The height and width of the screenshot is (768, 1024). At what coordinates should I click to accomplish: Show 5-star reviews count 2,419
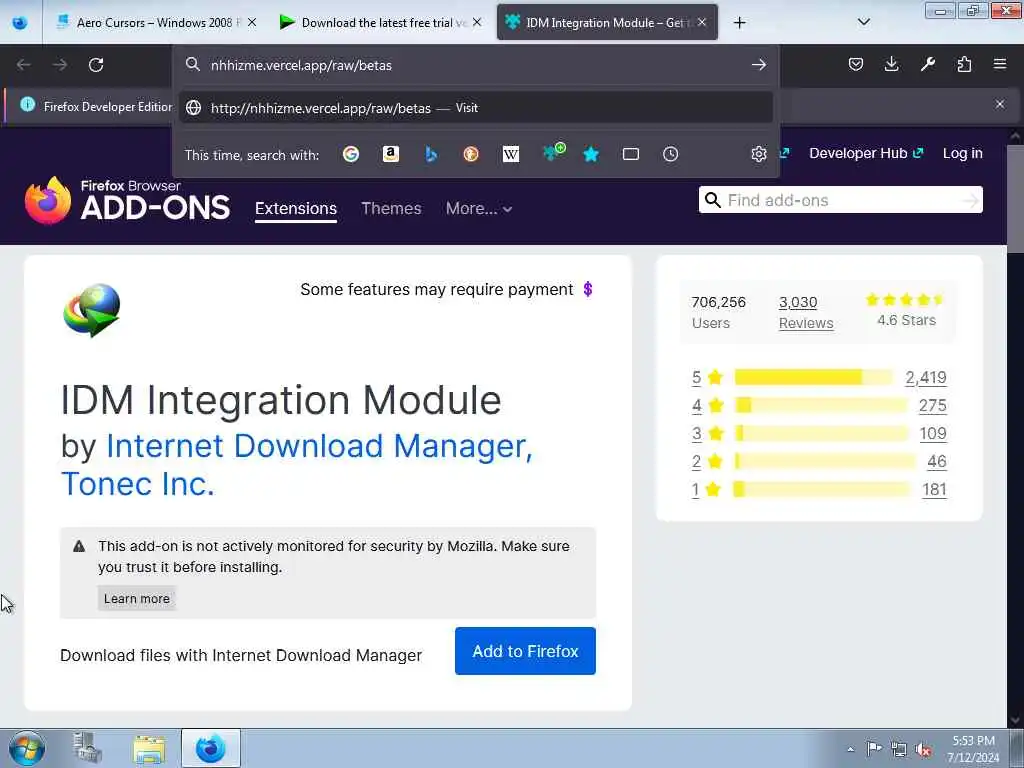[925, 377]
